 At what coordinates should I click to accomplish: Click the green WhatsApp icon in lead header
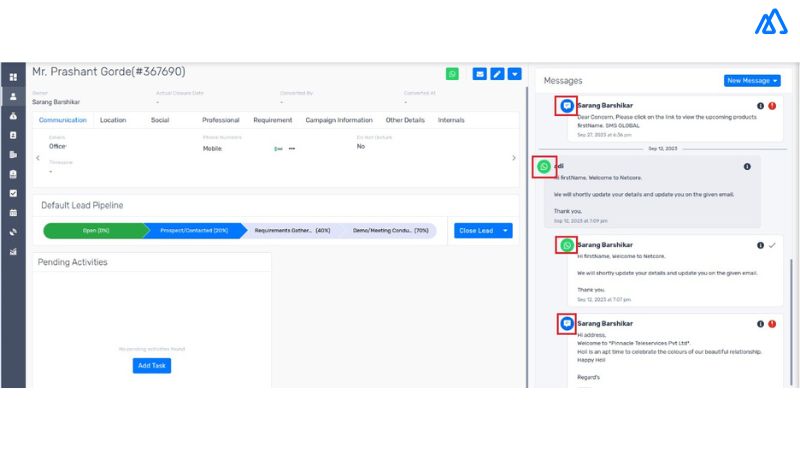(453, 74)
